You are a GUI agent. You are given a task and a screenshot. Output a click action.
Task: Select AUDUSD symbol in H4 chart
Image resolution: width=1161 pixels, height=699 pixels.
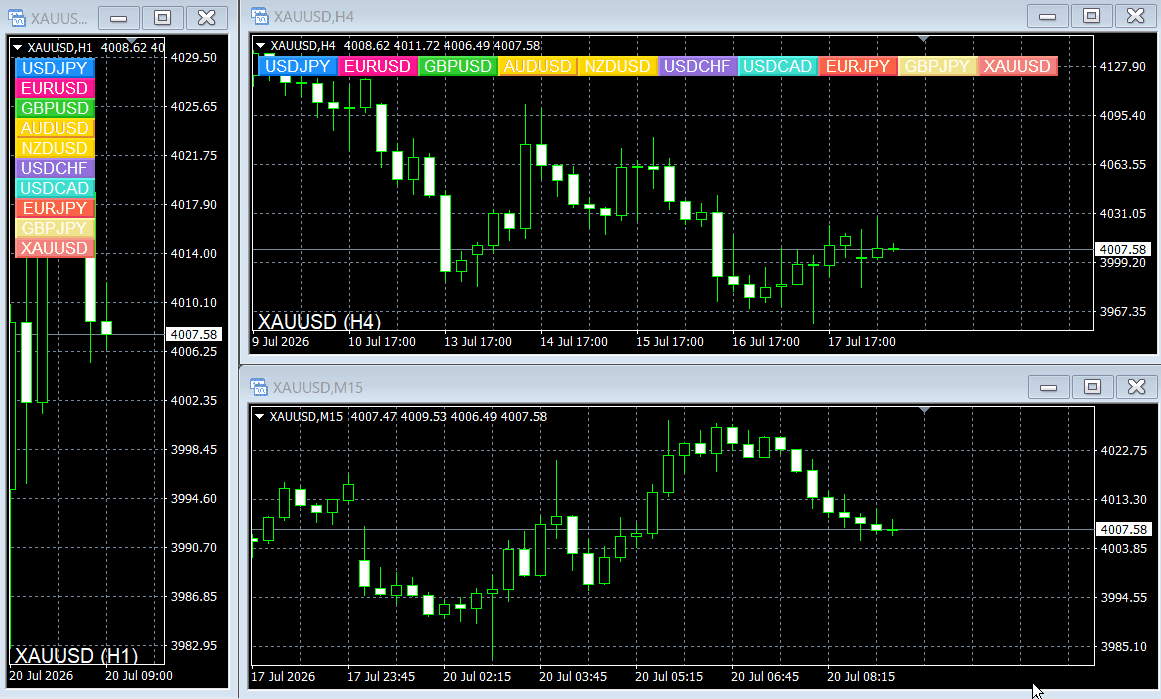(x=538, y=66)
